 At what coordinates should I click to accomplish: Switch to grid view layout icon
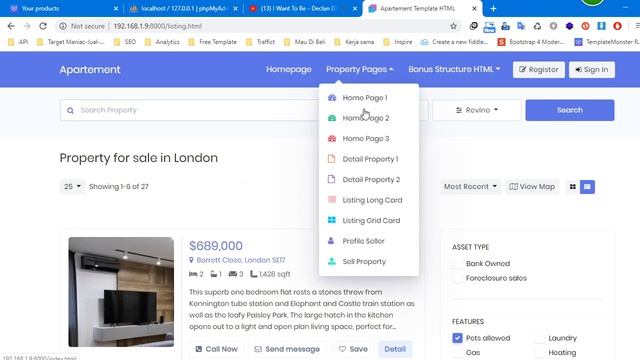point(573,187)
